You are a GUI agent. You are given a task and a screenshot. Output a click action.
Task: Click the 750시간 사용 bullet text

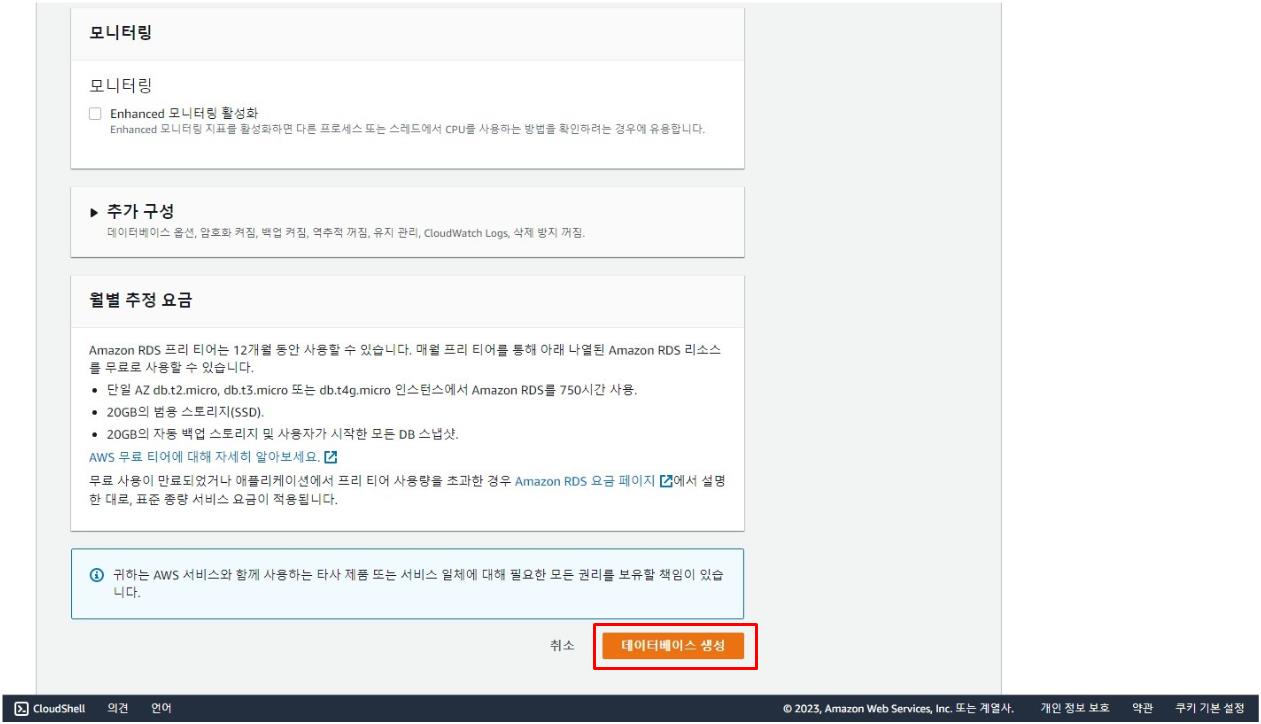[371, 390]
